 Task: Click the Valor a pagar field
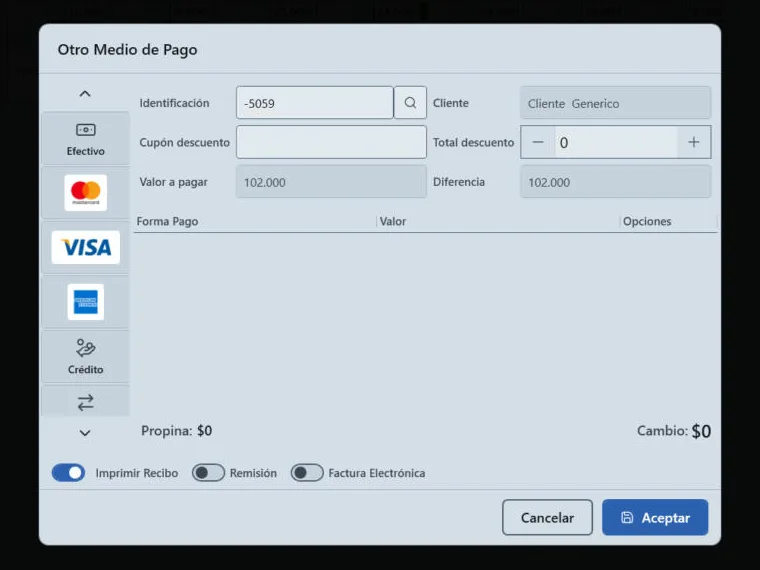pos(332,182)
